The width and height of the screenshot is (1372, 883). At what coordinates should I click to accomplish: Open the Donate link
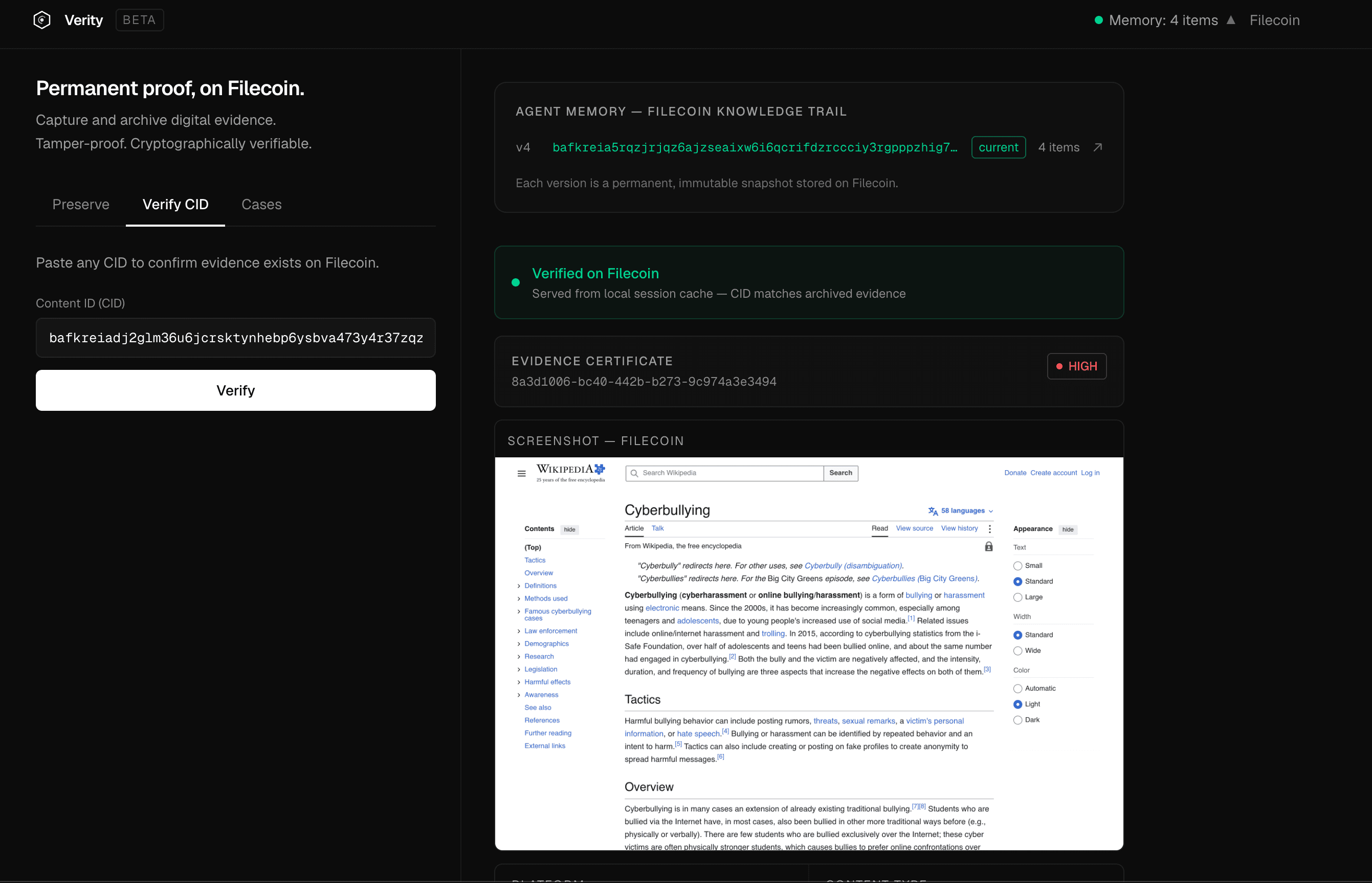tap(1015, 473)
